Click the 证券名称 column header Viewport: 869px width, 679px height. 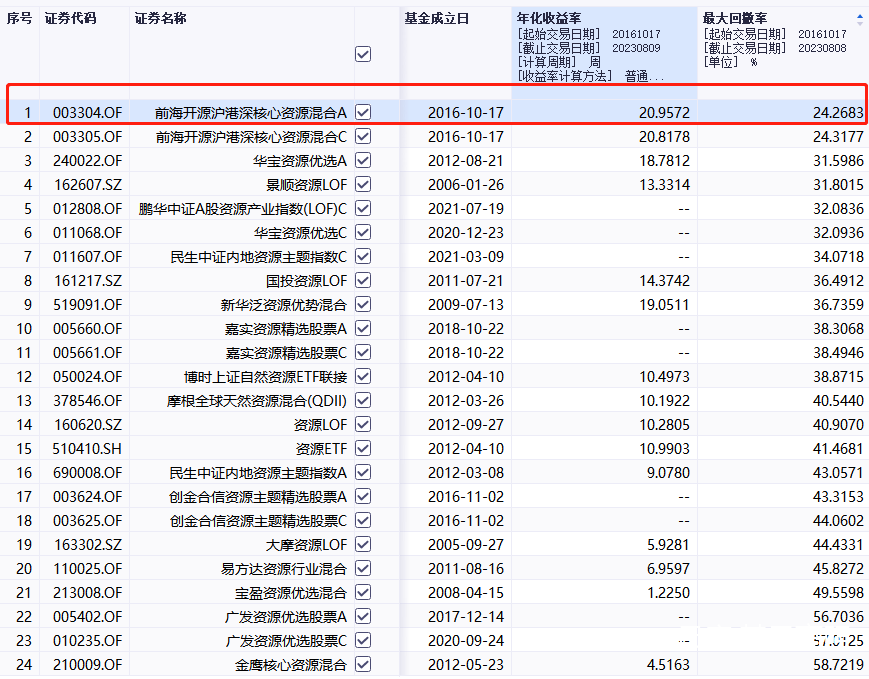161,19
